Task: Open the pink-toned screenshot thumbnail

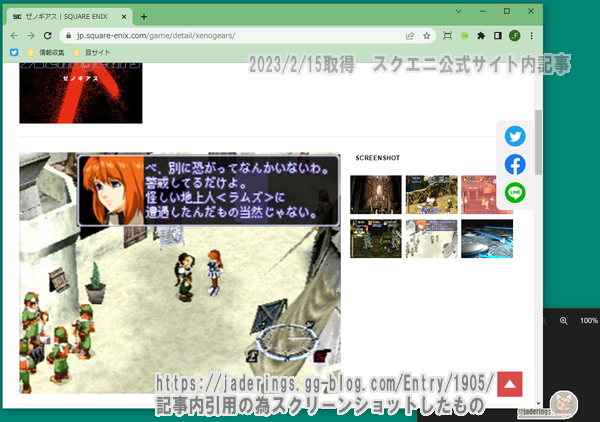Action: [479, 195]
